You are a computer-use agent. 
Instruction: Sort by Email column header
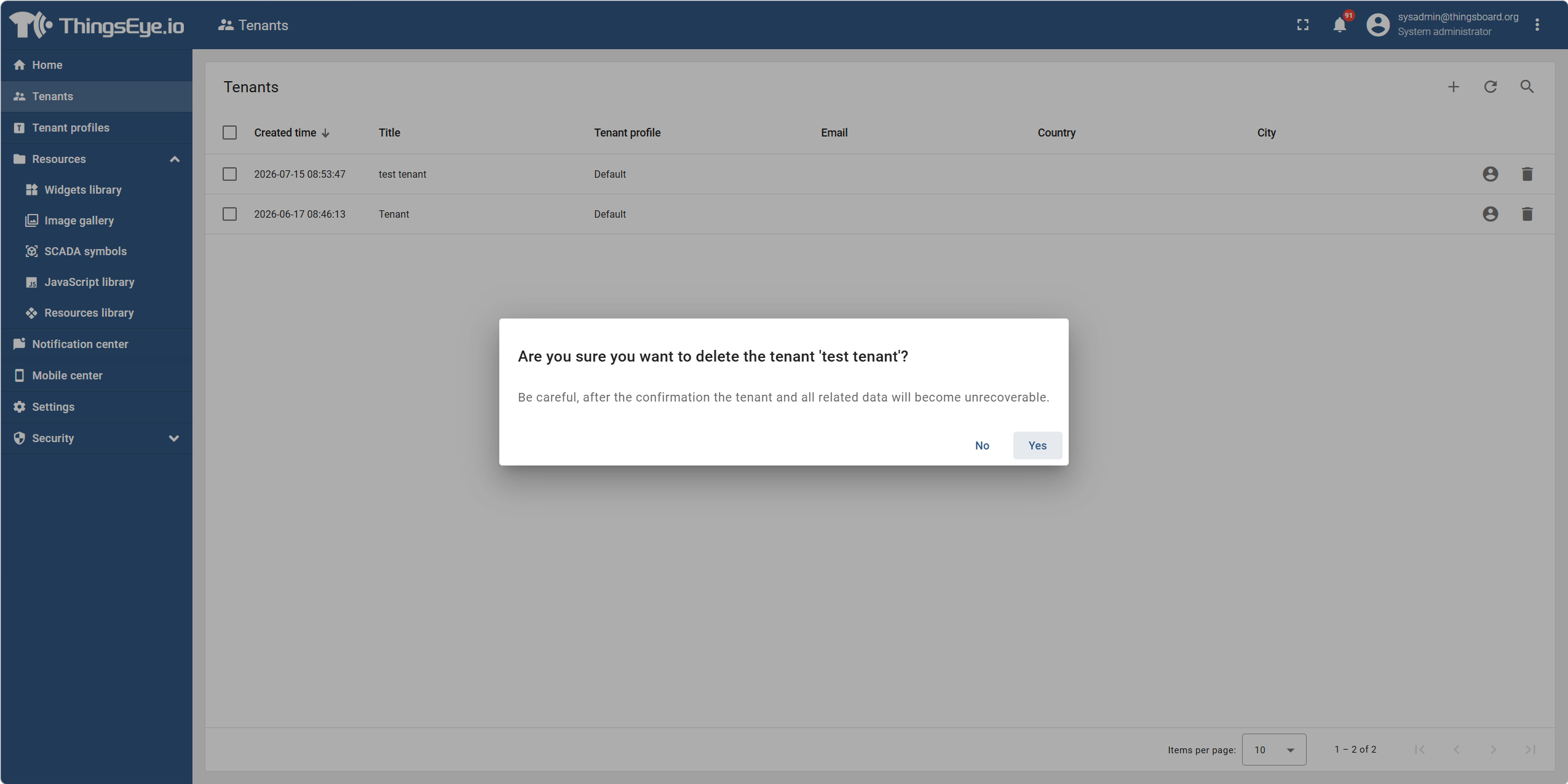click(834, 132)
